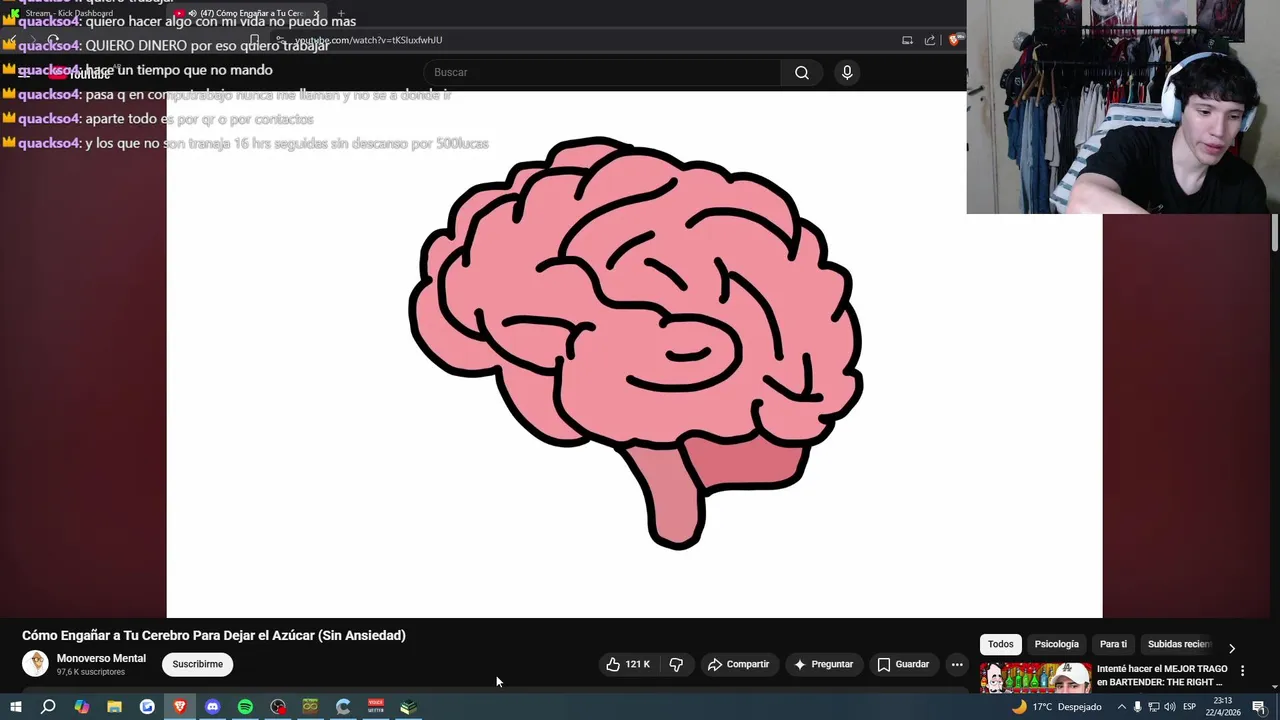The image size is (1280, 720).
Task: Click the Brave Shields lion icon
Action: [955, 40]
